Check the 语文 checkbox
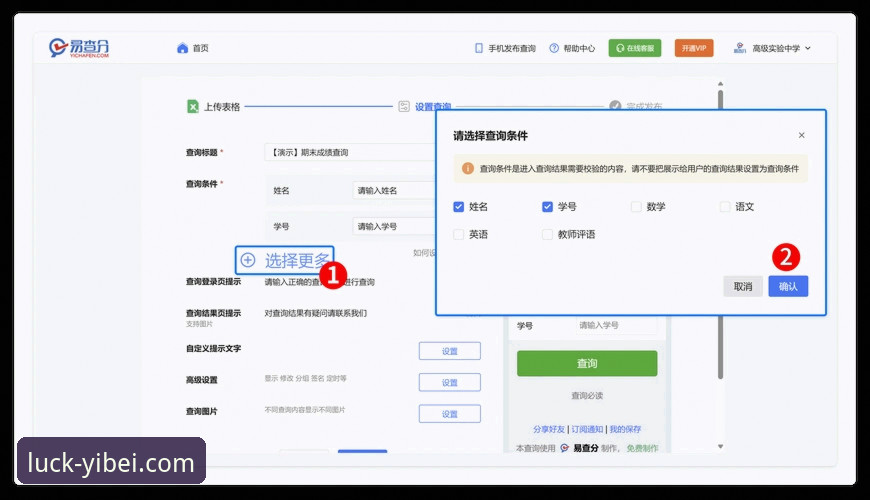 coord(725,206)
